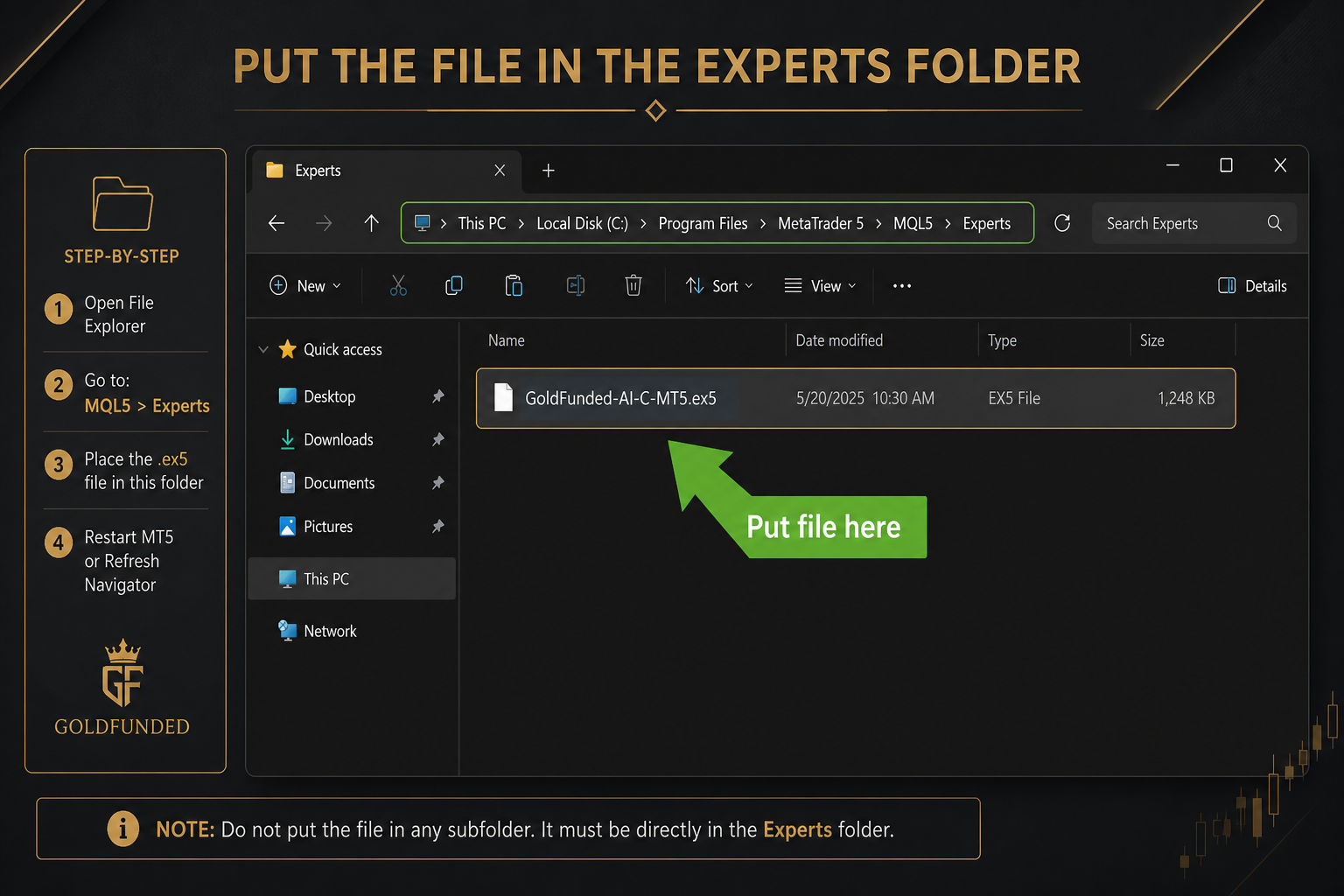This screenshot has height=896, width=1344.
Task: Sort by the Name column header
Action: click(x=507, y=340)
